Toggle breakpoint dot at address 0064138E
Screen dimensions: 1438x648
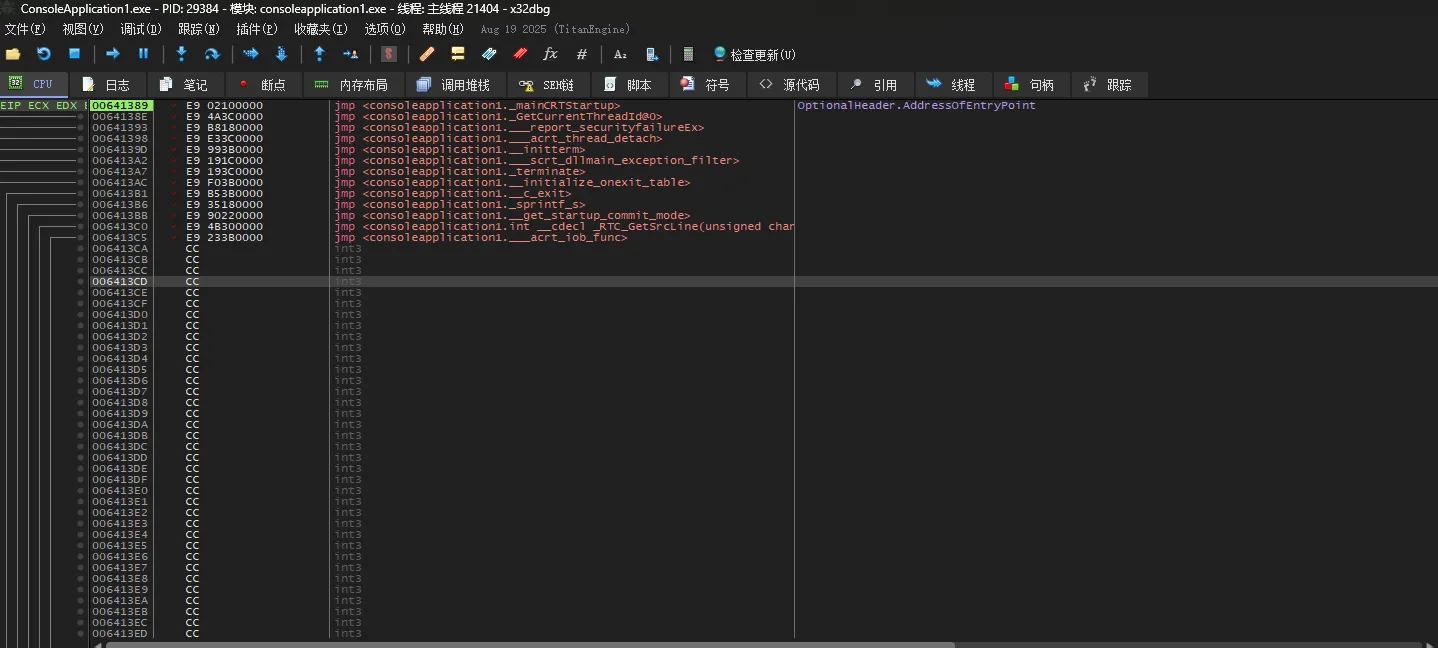point(81,117)
